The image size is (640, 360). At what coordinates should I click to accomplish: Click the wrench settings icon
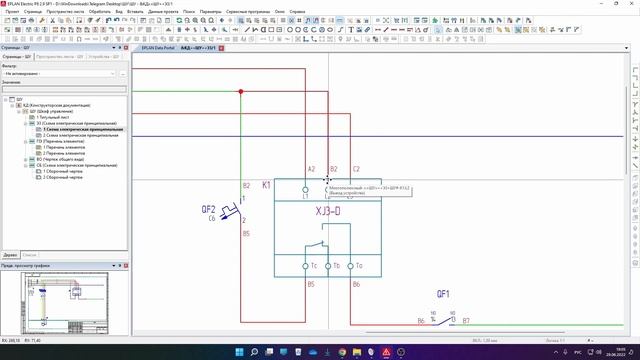pos(42,20)
